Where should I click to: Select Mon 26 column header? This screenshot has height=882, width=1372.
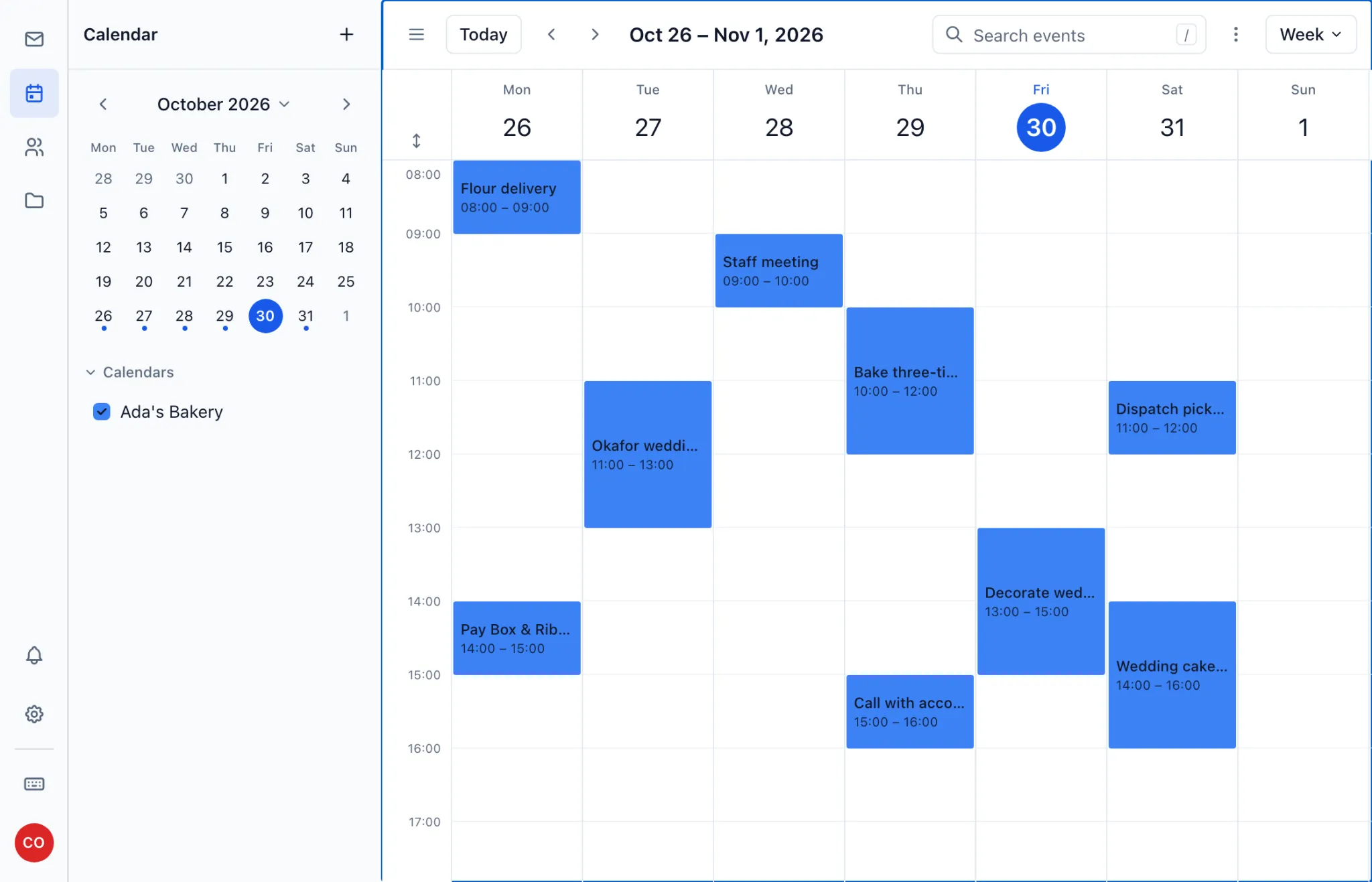pos(517,114)
